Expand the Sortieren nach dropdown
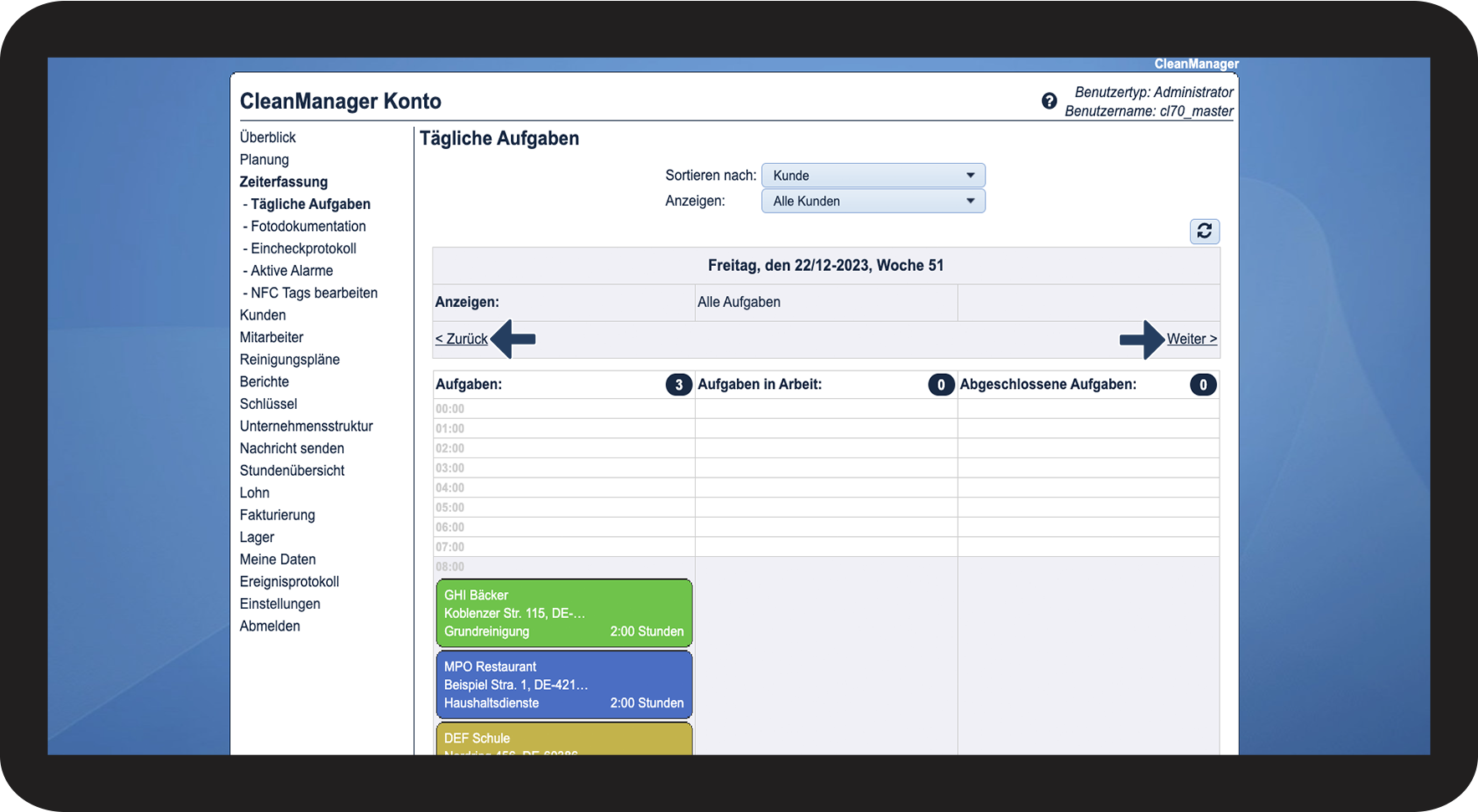The image size is (1478, 812). pyautogui.click(x=872, y=176)
